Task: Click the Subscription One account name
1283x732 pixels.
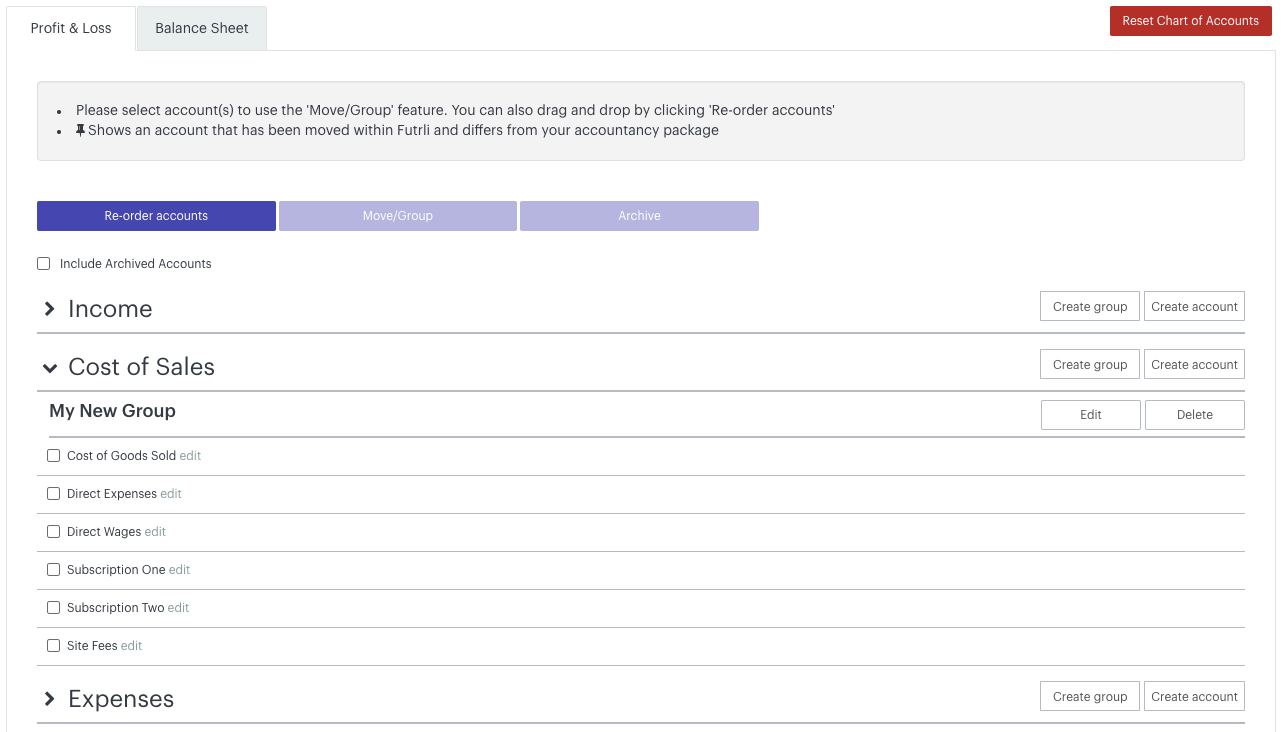Action: (x=116, y=570)
